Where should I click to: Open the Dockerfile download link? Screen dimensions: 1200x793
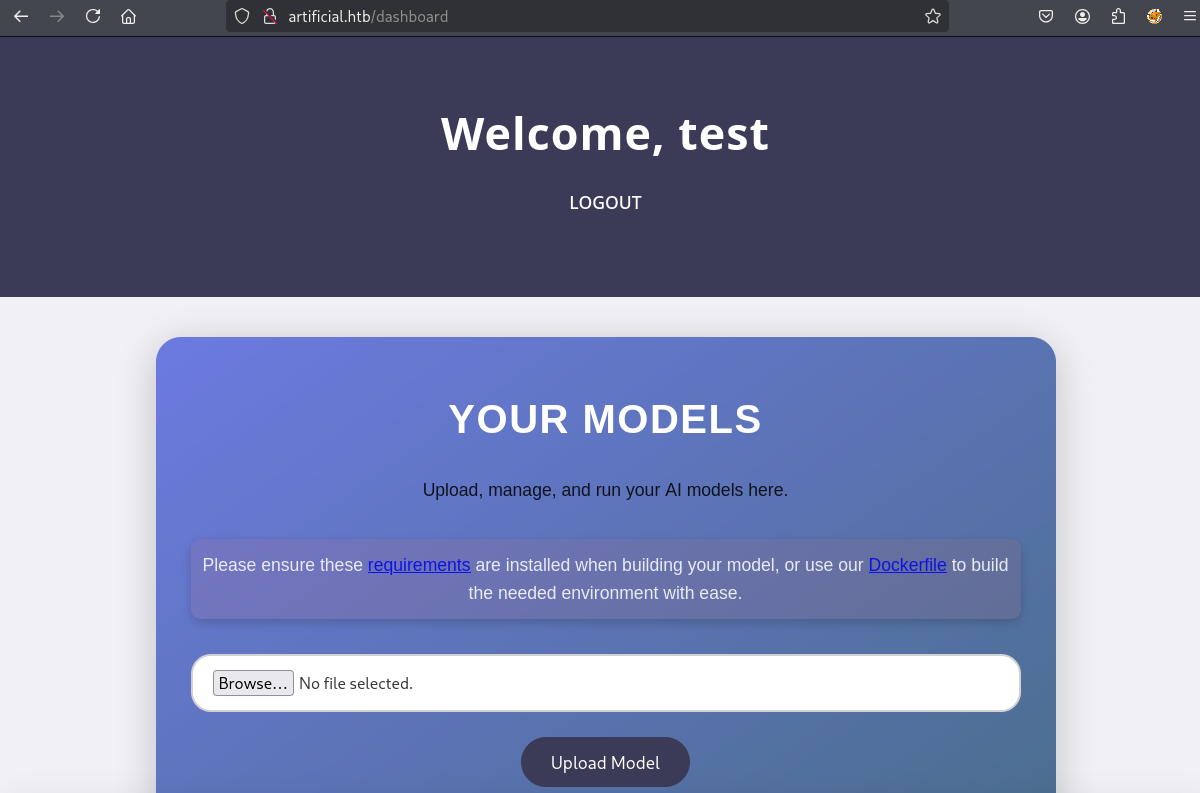click(907, 565)
